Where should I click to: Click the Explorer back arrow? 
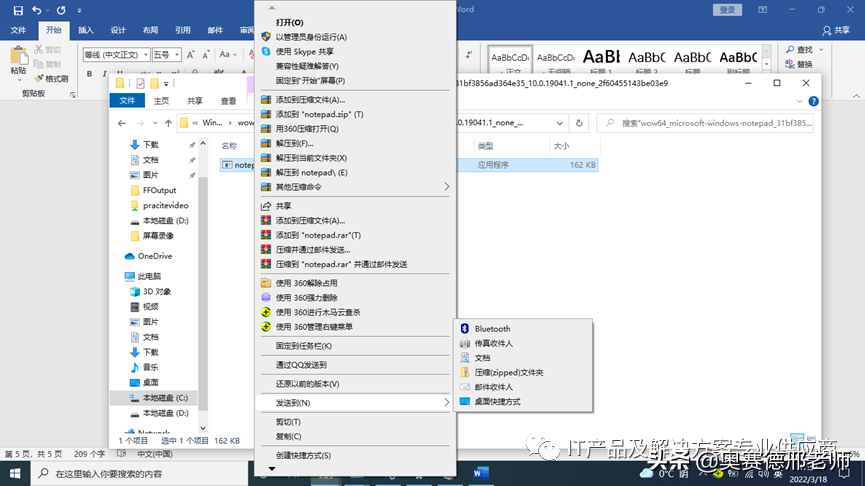(122, 123)
